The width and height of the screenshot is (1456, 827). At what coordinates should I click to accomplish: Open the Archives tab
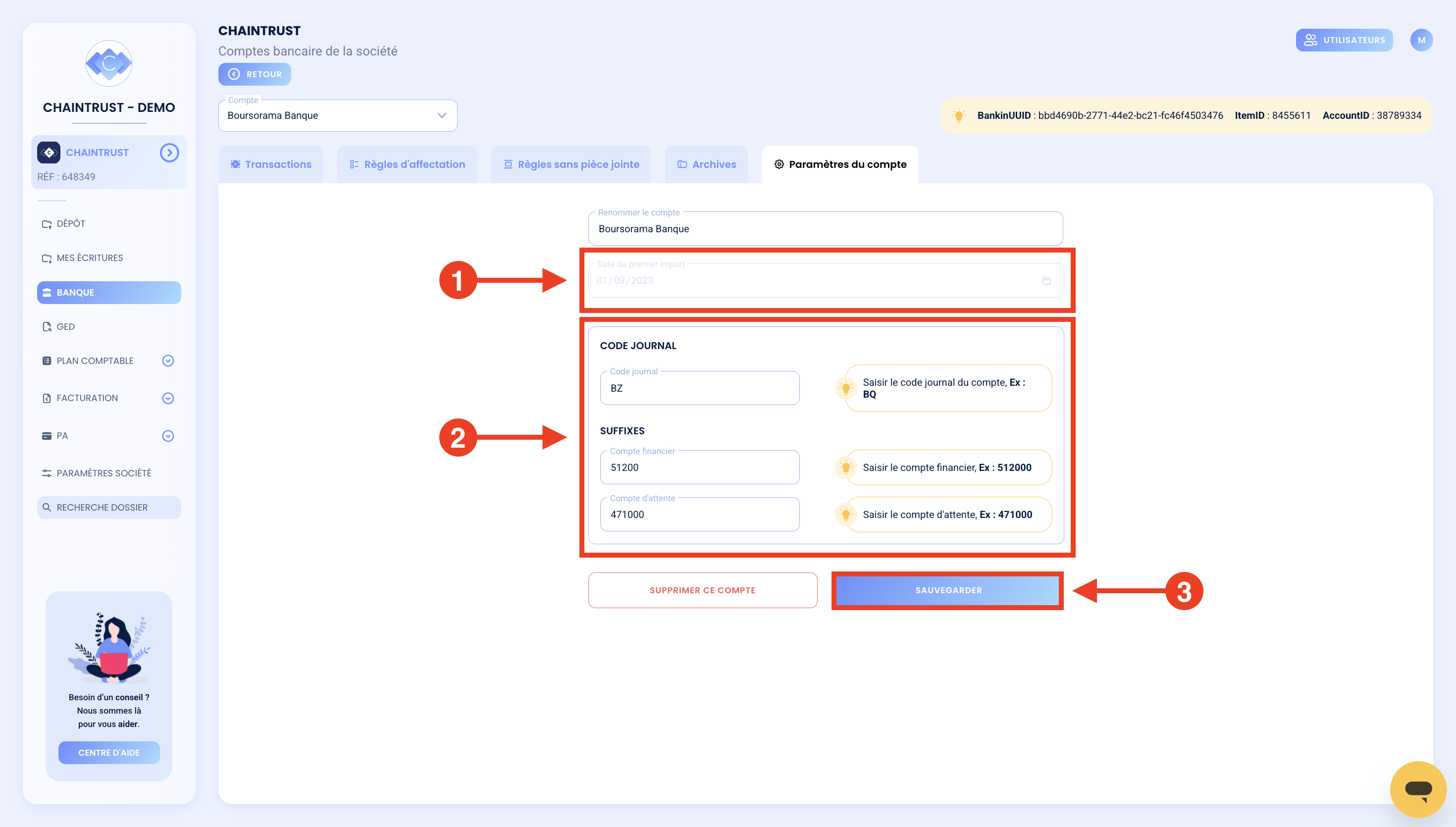706,164
